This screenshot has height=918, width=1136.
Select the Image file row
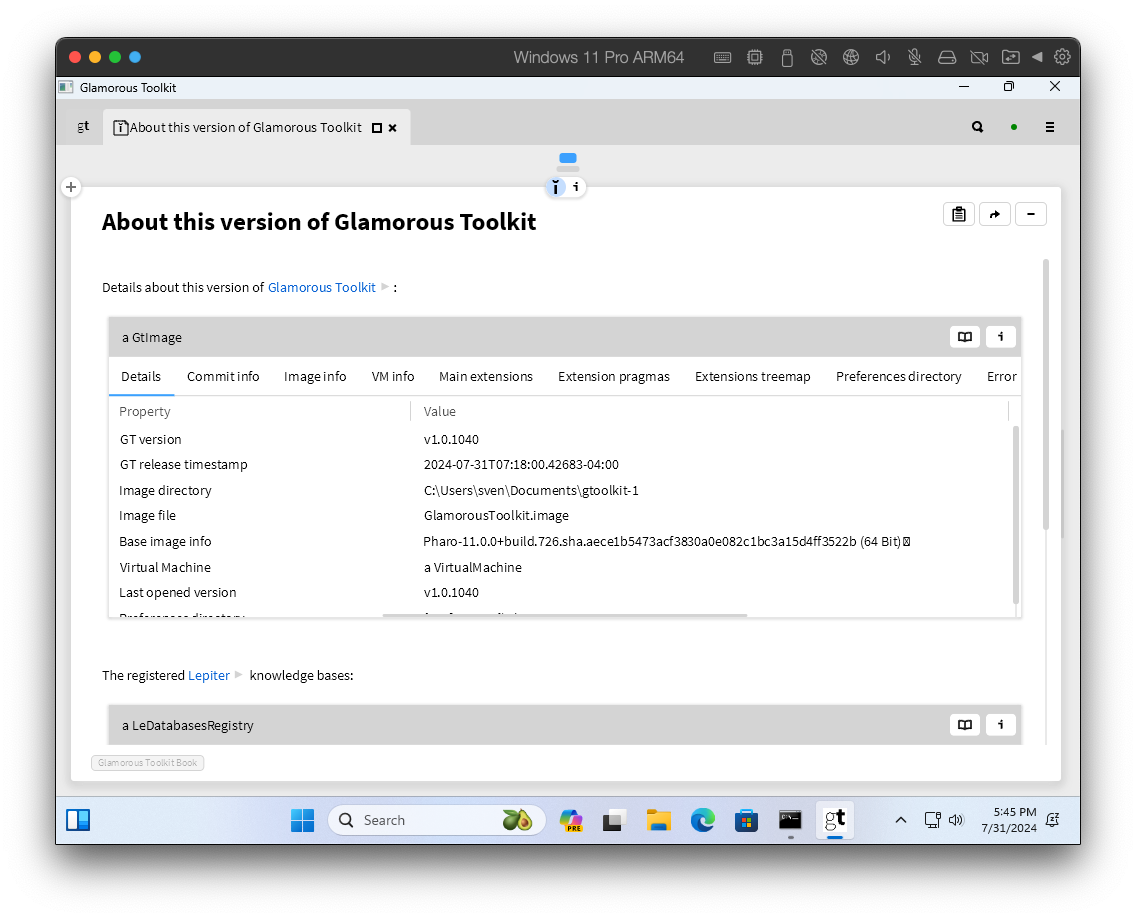[x=561, y=516]
